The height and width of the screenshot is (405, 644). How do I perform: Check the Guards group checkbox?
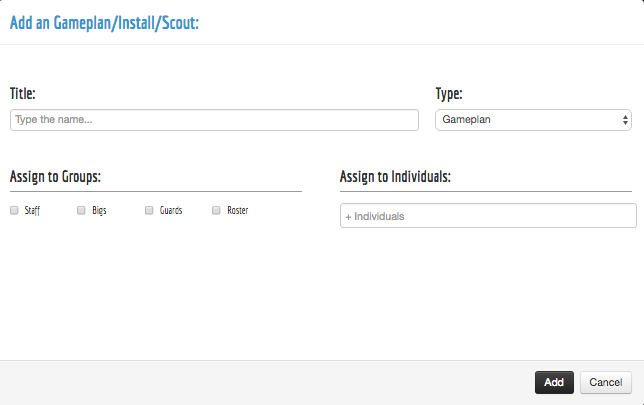[149, 211]
